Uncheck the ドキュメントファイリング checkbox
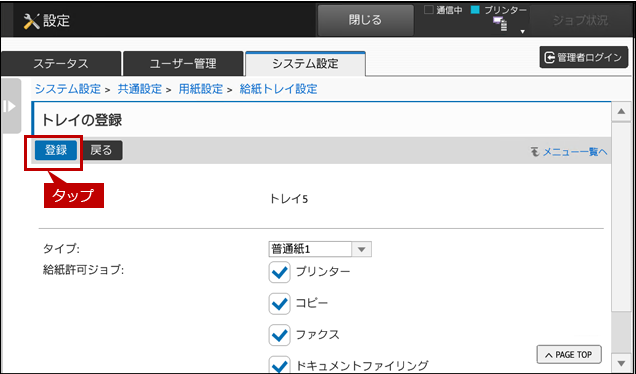636x374 pixels. (x=279, y=365)
